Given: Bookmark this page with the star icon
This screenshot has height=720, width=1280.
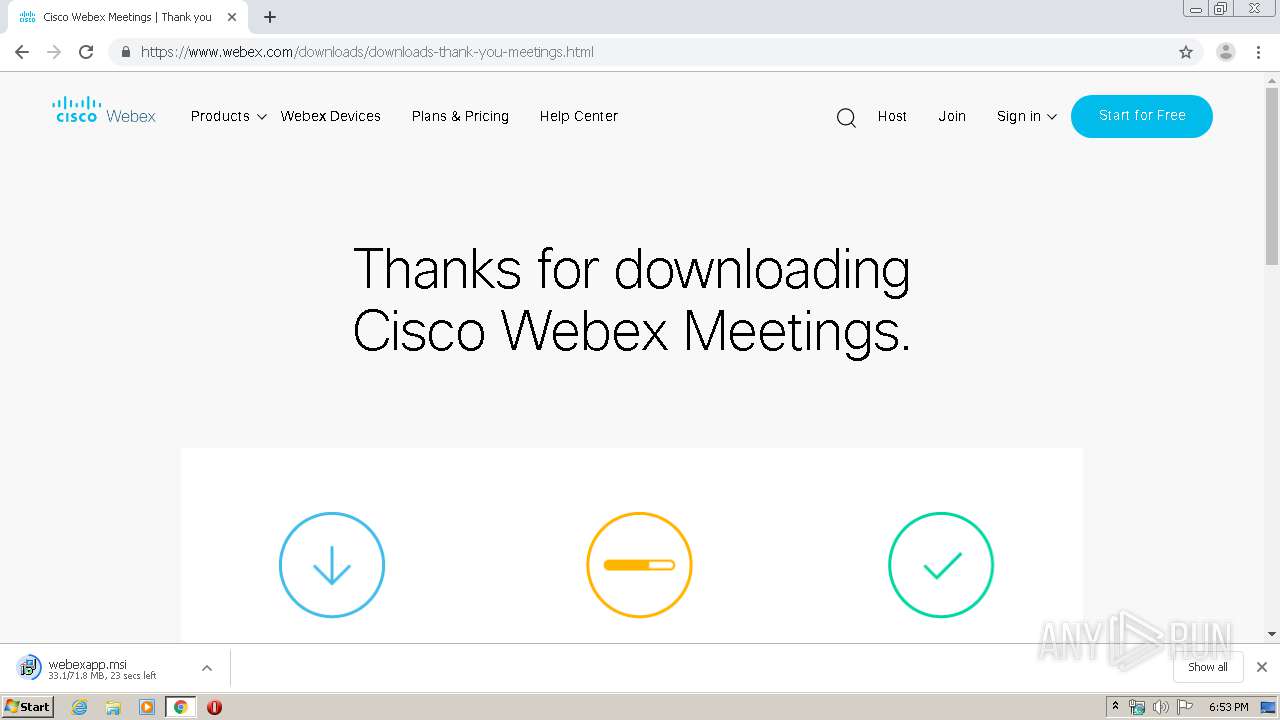Looking at the screenshot, I should click(x=1186, y=52).
